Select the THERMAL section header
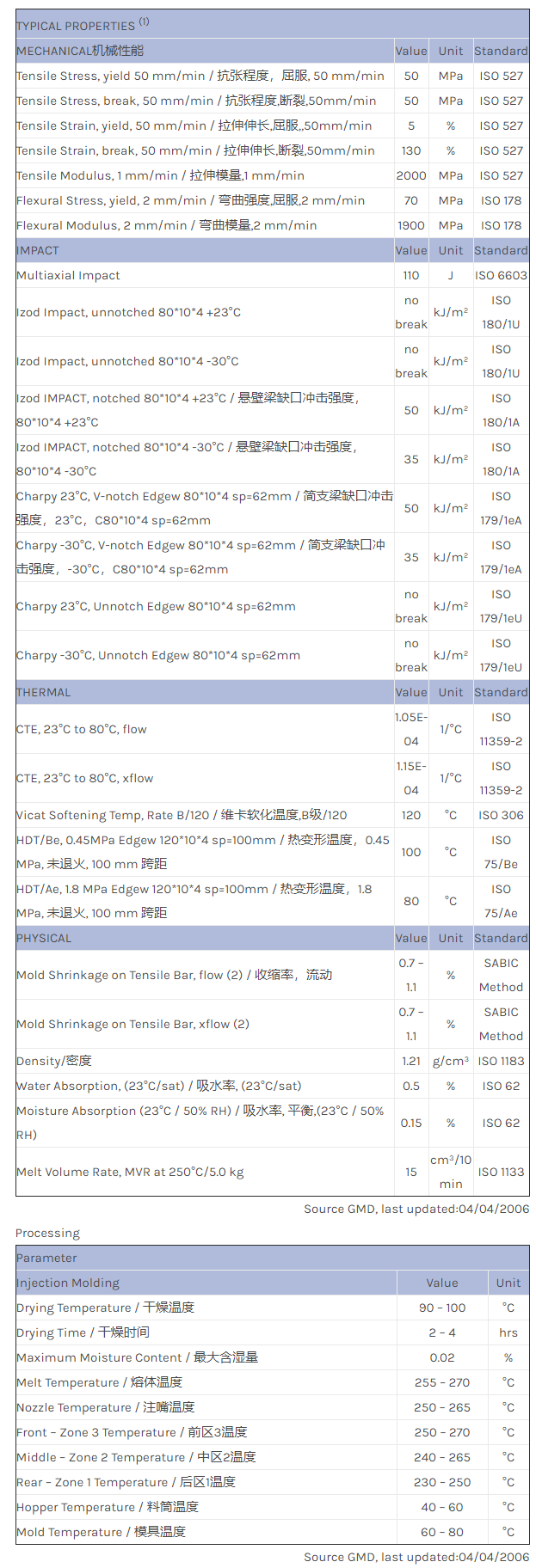Image resolution: width=536 pixels, height=1568 pixels. [x=44, y=692]
